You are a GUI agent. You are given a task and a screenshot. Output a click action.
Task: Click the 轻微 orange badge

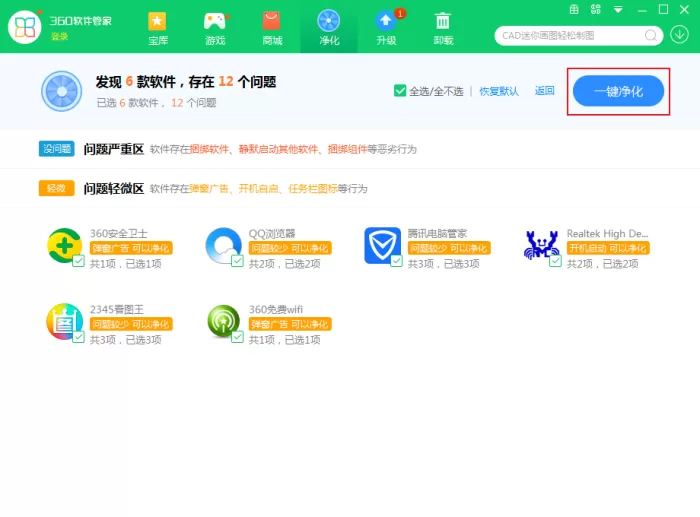57,188
